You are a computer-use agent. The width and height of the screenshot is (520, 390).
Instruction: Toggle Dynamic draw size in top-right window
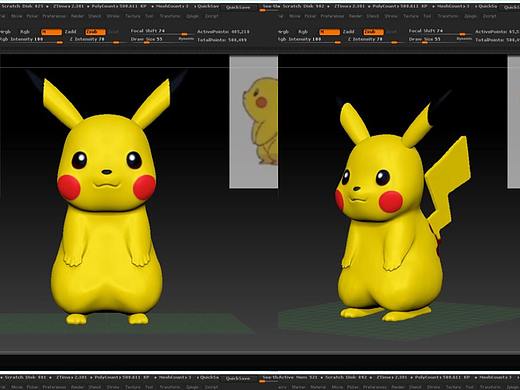point(464,39)
